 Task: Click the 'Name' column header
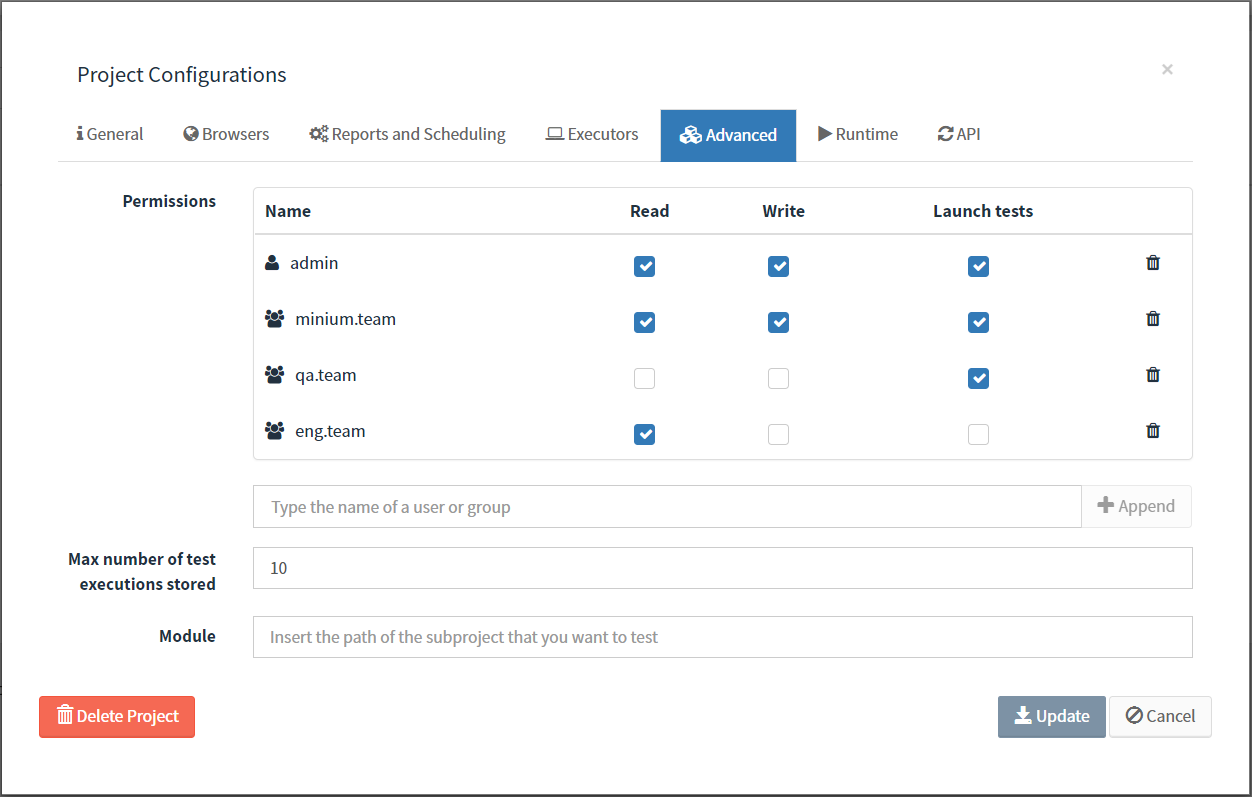288,211
